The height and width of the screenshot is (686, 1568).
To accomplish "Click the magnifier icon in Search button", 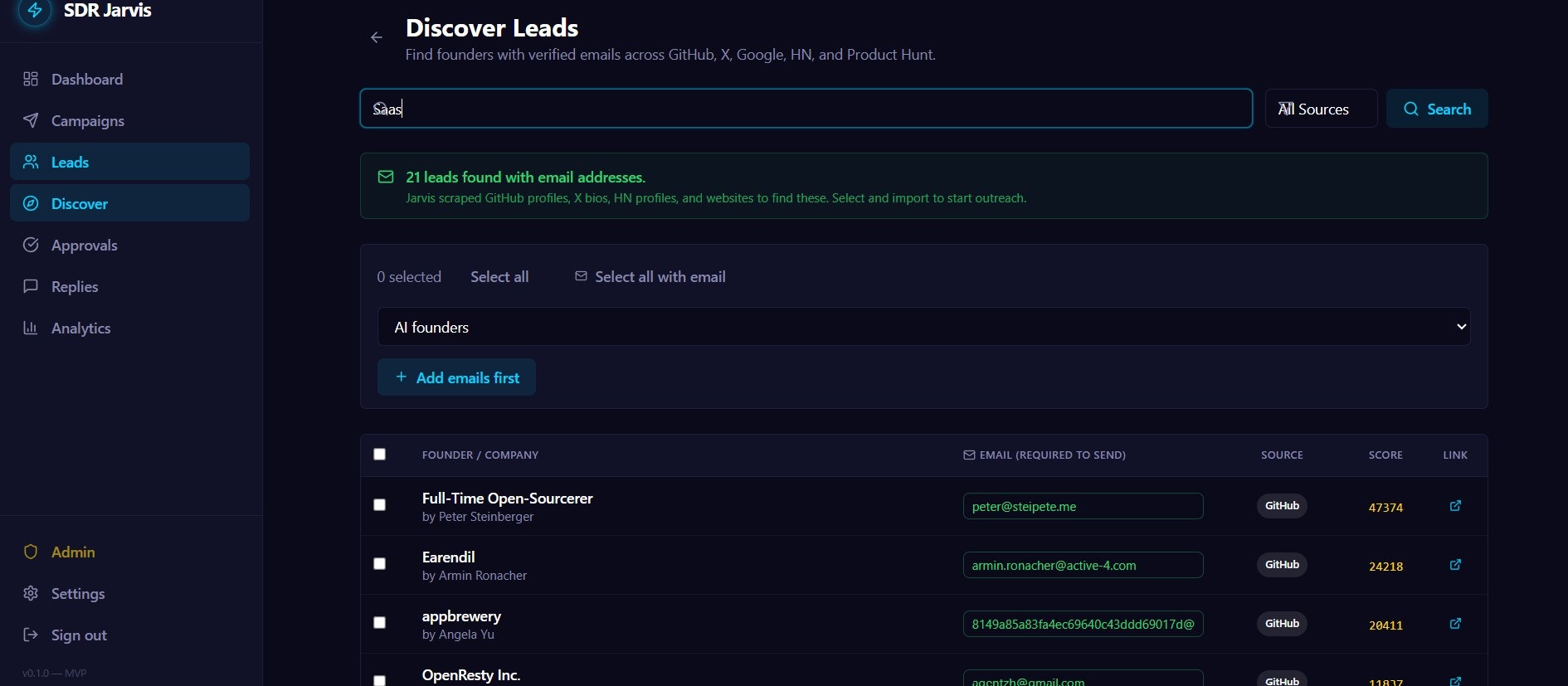I will click(x=1411, y=109).
